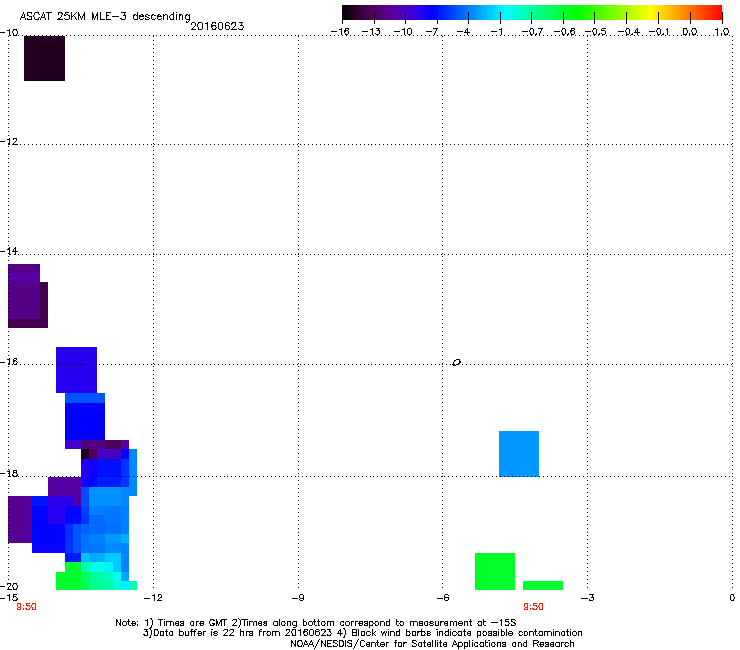
Task: Click the red "9:50" time near the -3 label
Action: tap(533, 607)
